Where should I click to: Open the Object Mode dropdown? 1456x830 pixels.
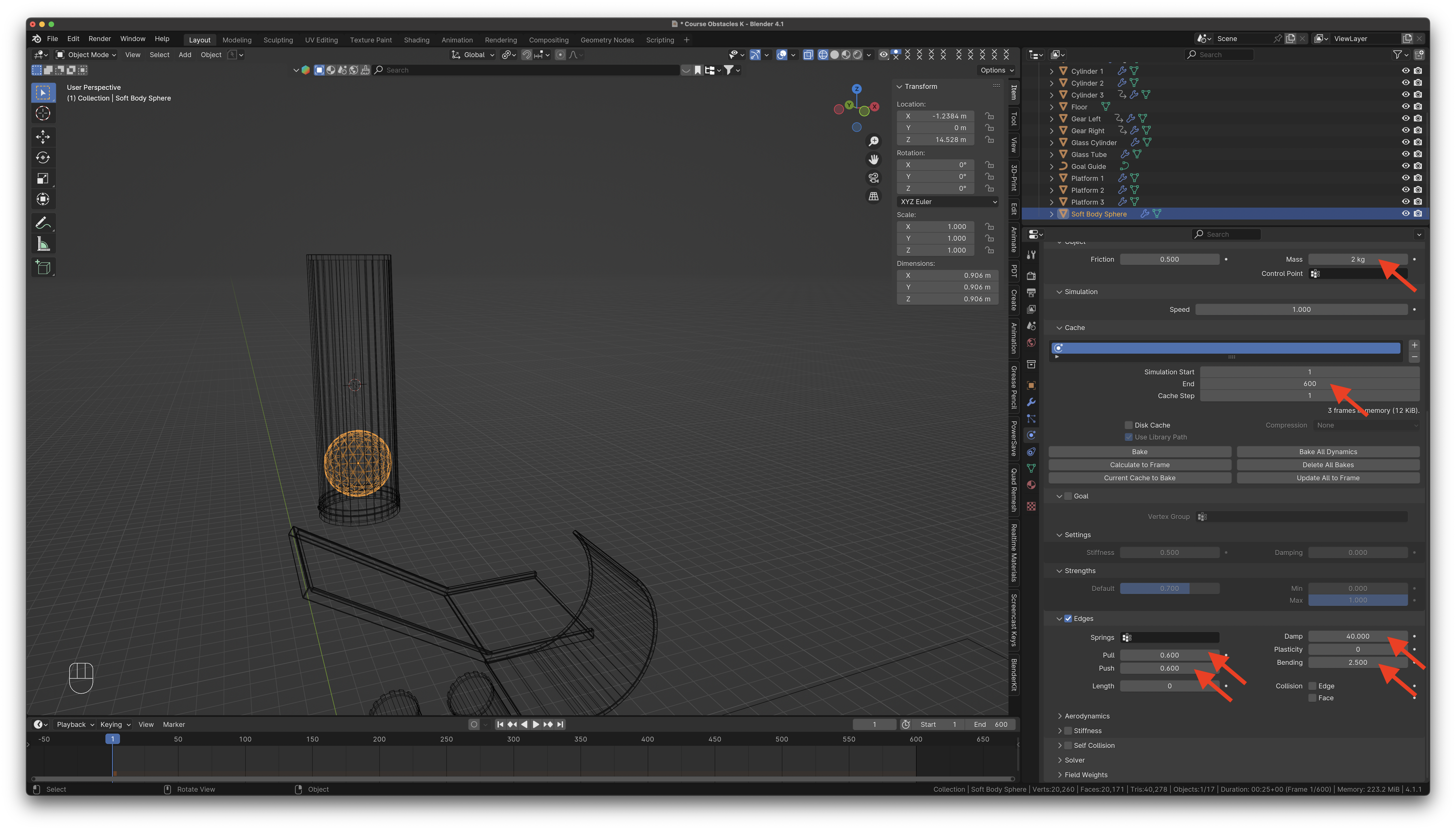click(86, 55)
